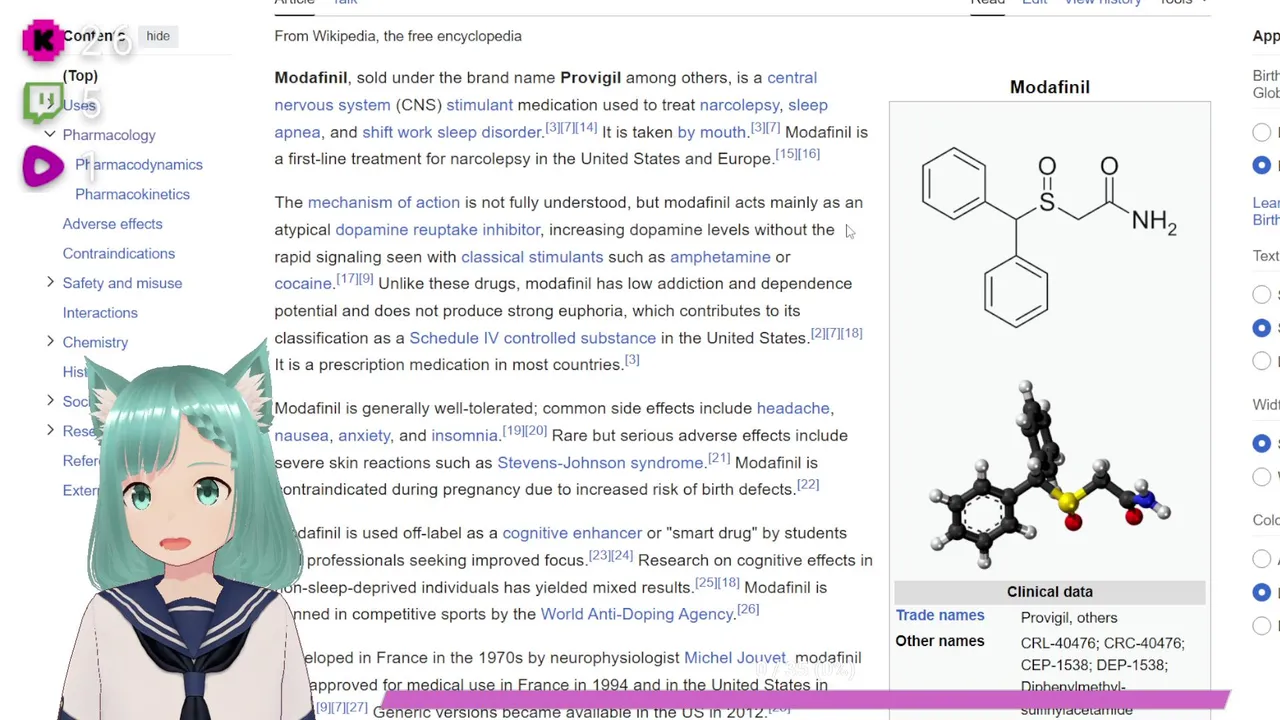The image size is (1280, 720).
Task: Open Safety and misuse section from sidebar
Action: click(122, 283)
